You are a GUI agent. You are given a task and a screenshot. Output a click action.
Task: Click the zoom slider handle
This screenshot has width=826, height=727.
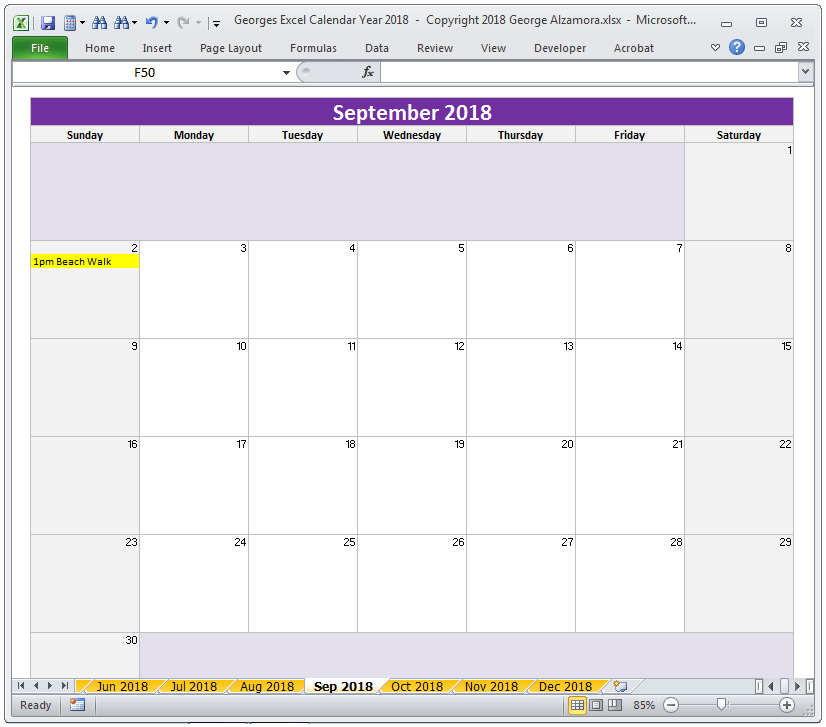pos(721,705)
